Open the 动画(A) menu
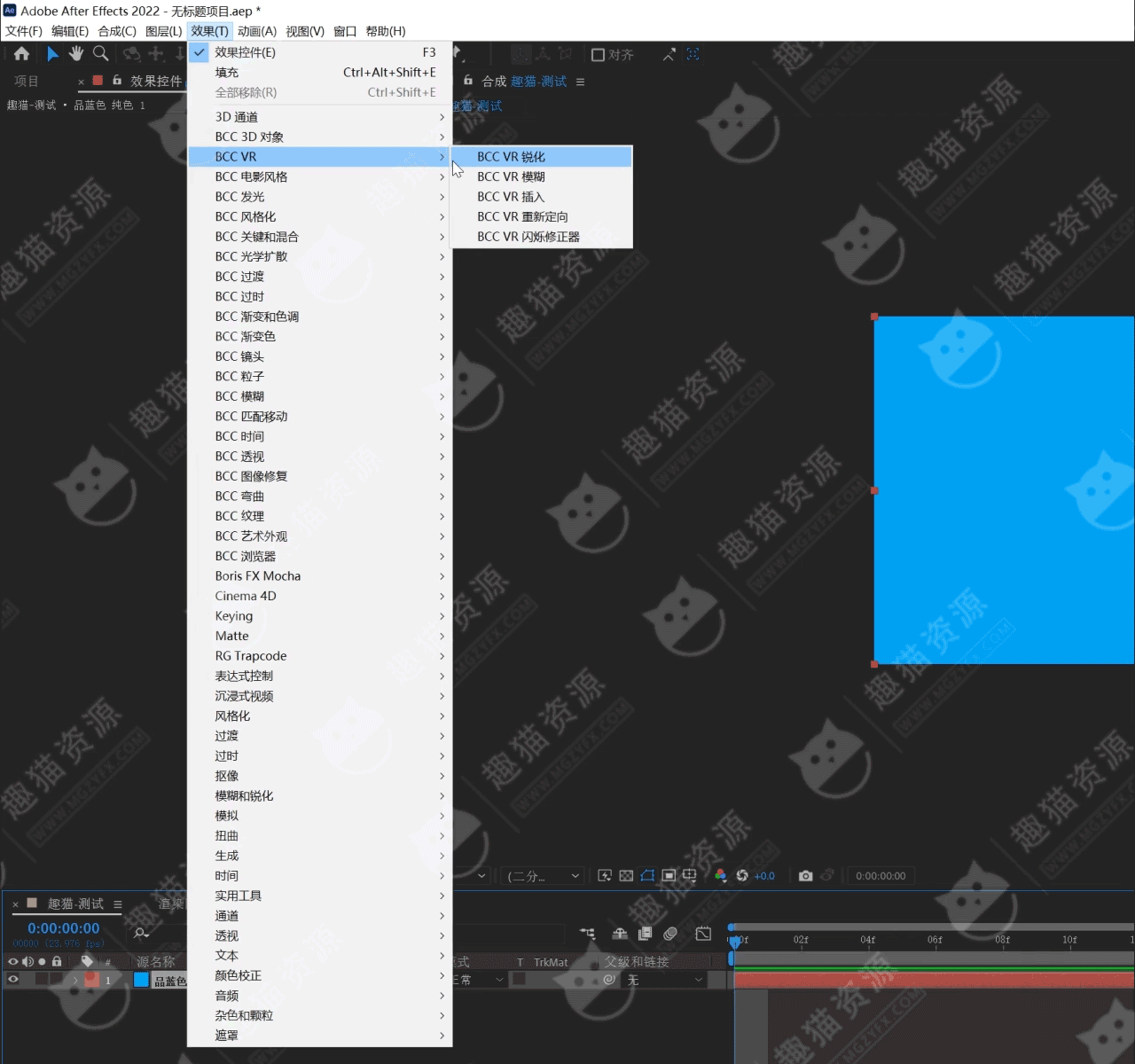This screenshot has height=1064, width=1135. (257, 31)
